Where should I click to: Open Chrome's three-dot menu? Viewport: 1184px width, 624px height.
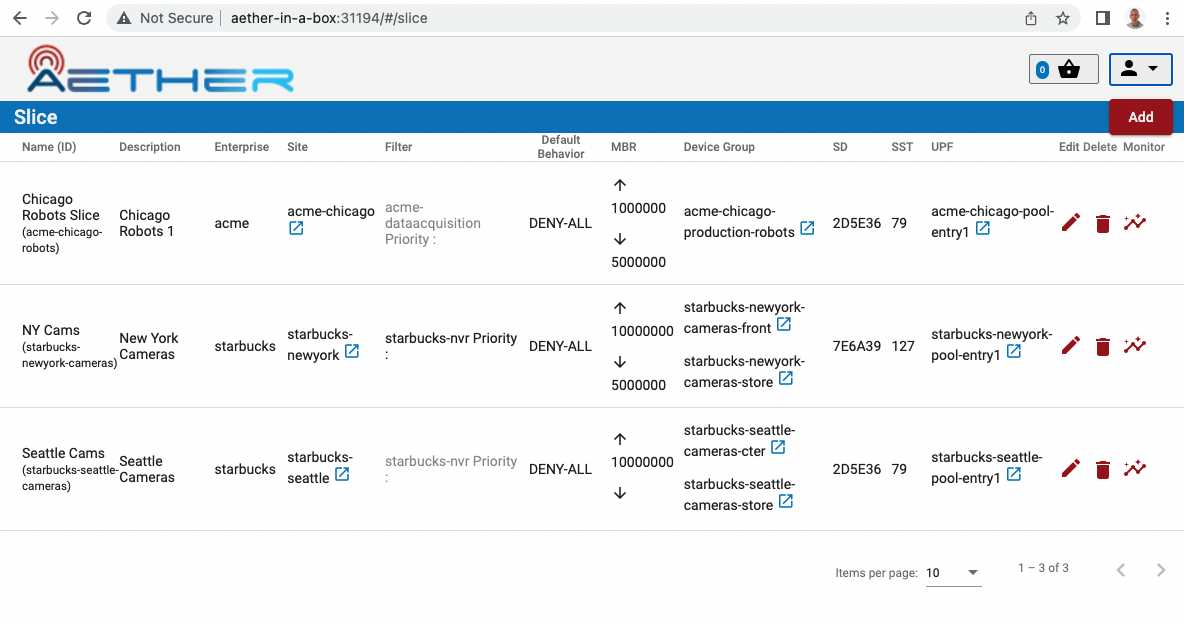pos(1167,18)
